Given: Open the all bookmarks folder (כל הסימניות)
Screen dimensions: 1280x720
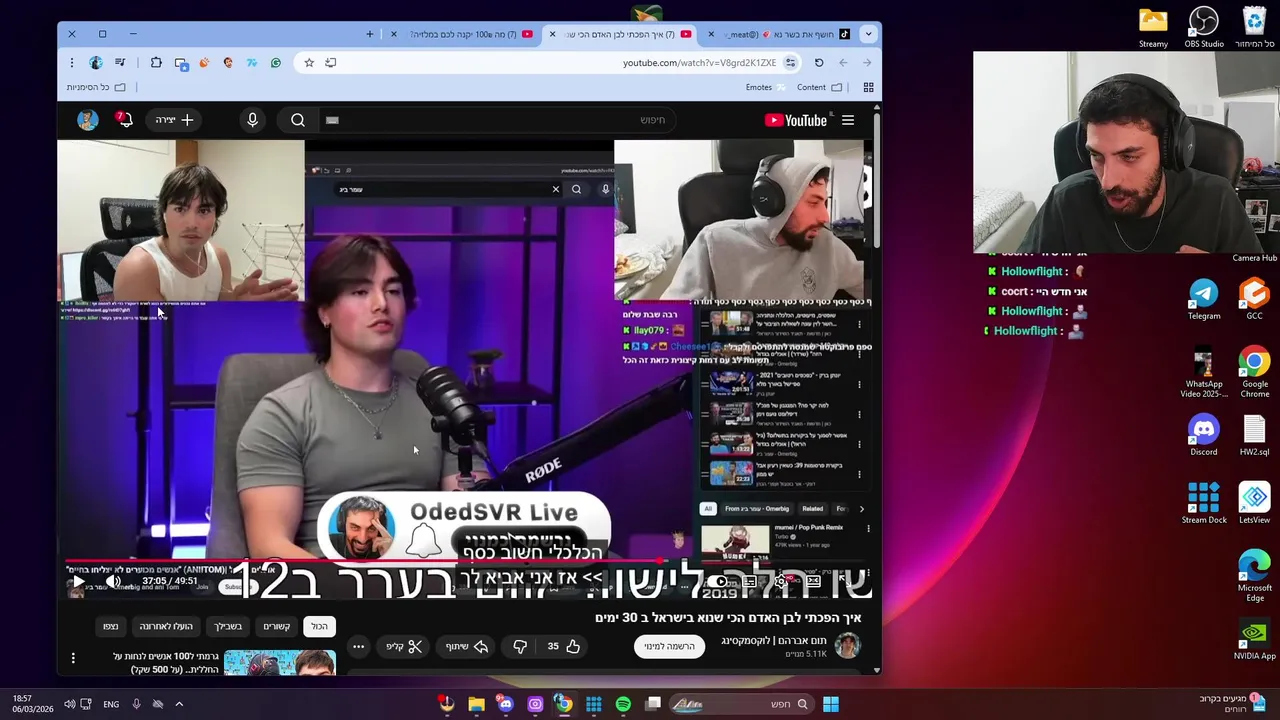Looking at the screenshot, I should point(96,87).
